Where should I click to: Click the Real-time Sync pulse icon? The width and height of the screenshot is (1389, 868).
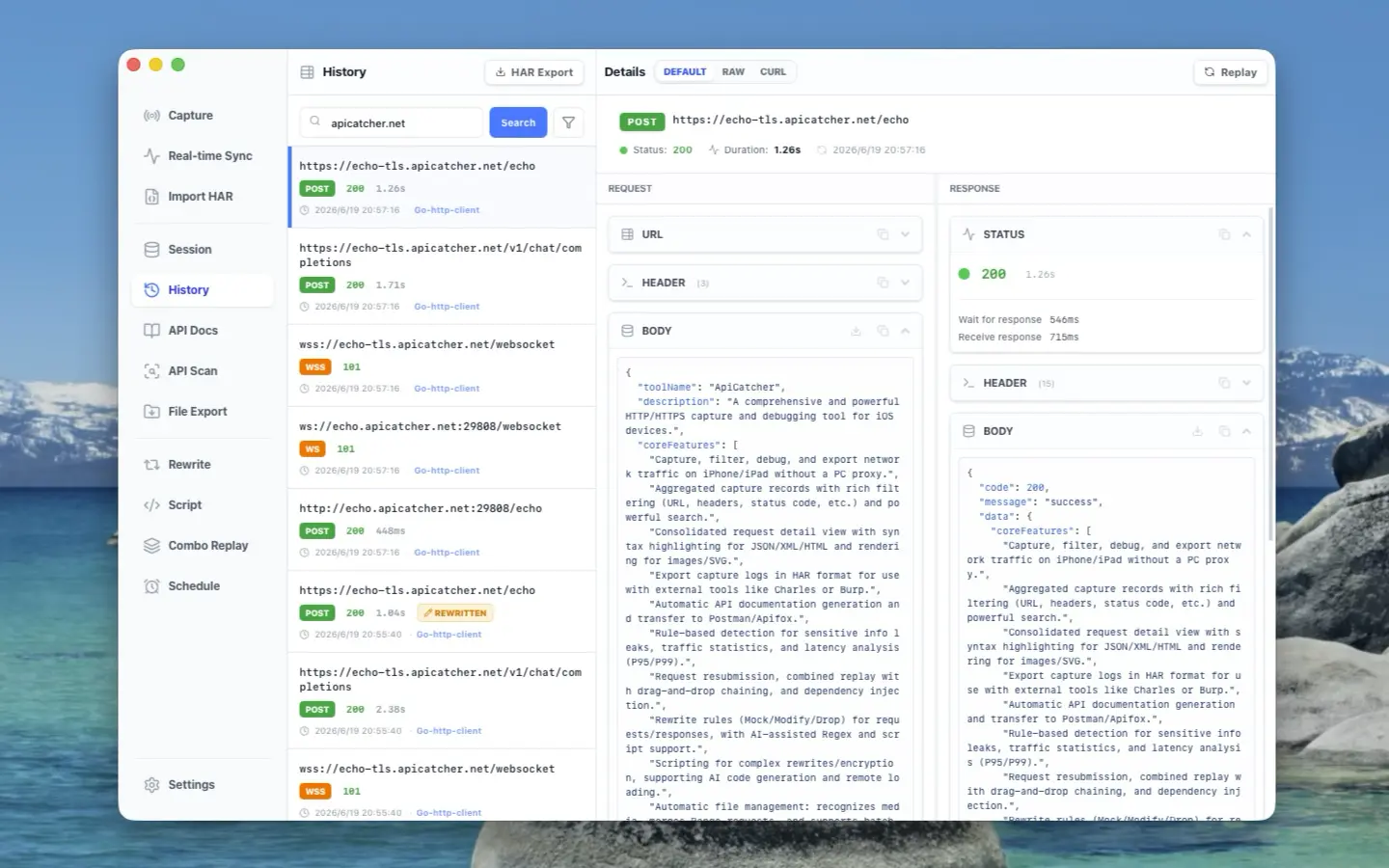click(151, 156)
